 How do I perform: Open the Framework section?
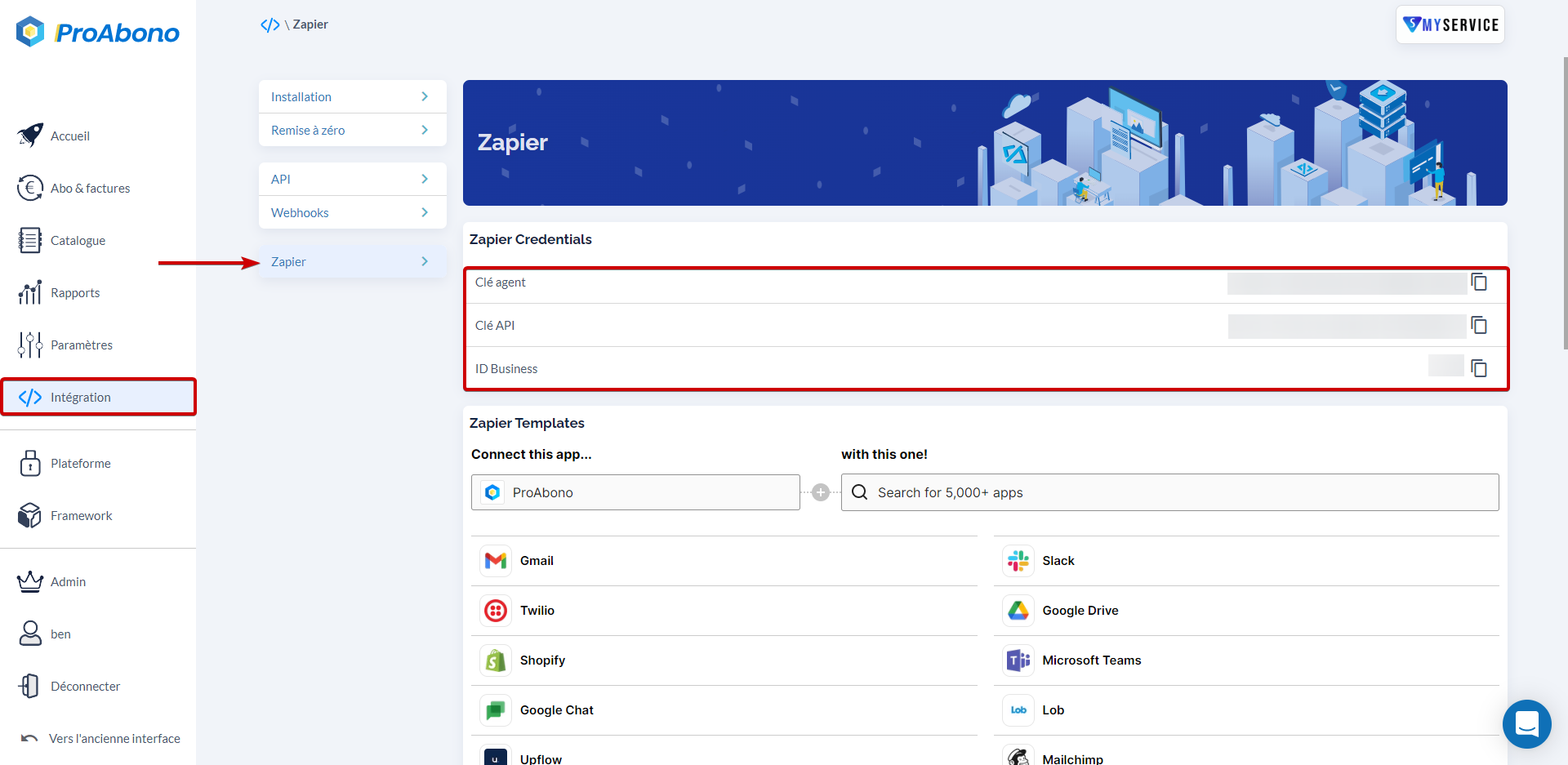81,515
